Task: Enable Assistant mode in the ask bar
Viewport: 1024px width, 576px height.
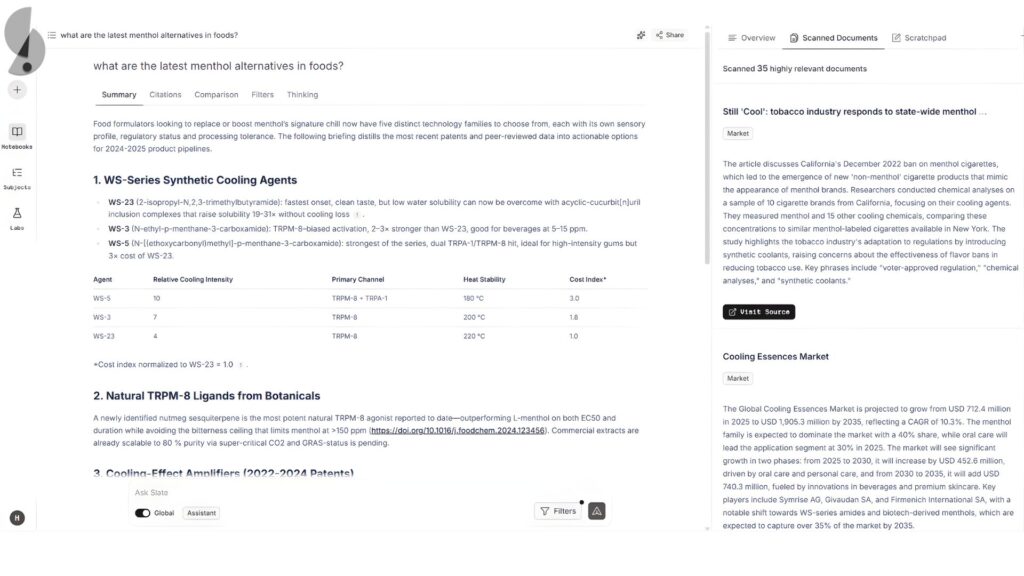Action: (201, 513)
